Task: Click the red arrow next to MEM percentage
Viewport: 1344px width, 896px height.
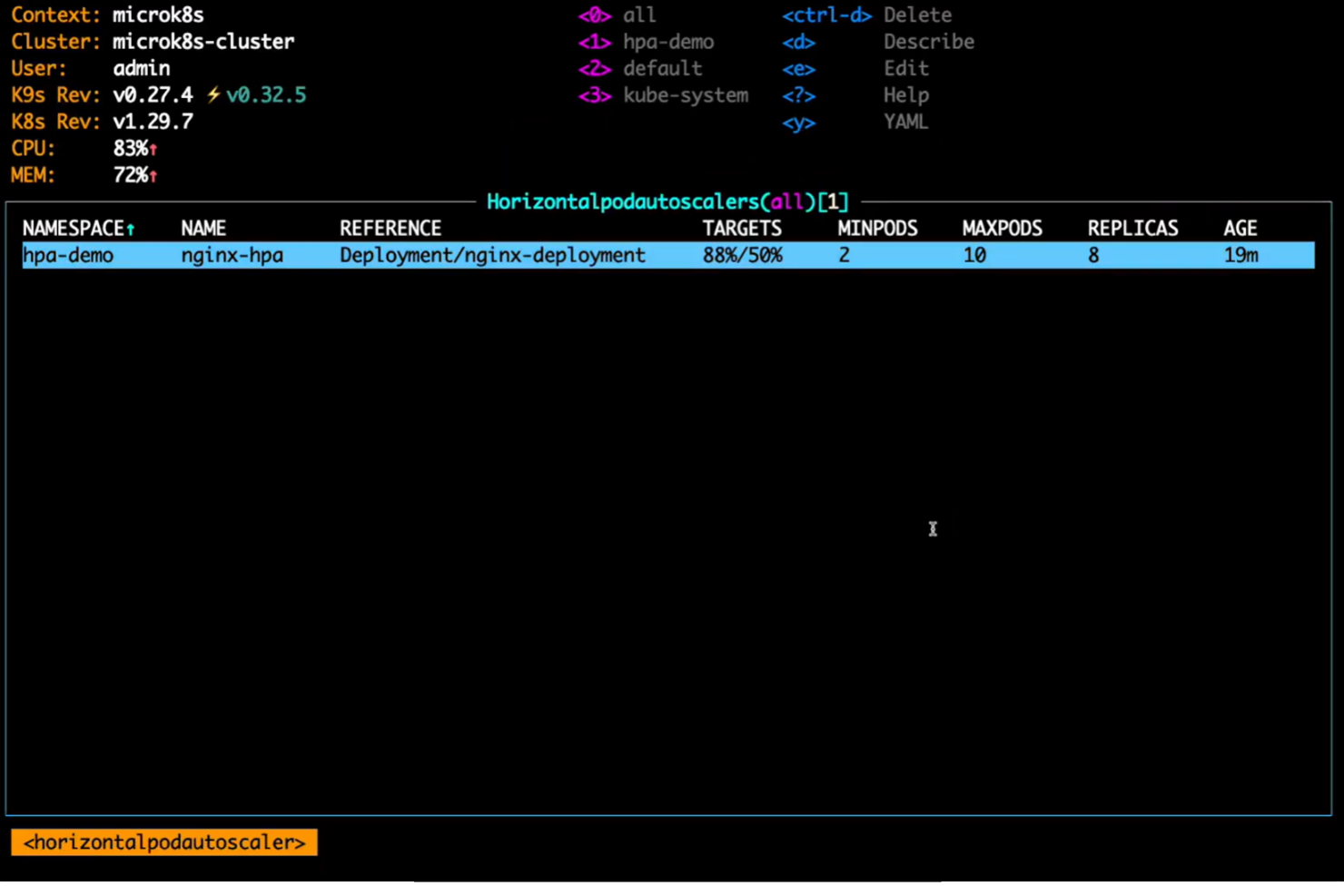Action: point(153,175)
